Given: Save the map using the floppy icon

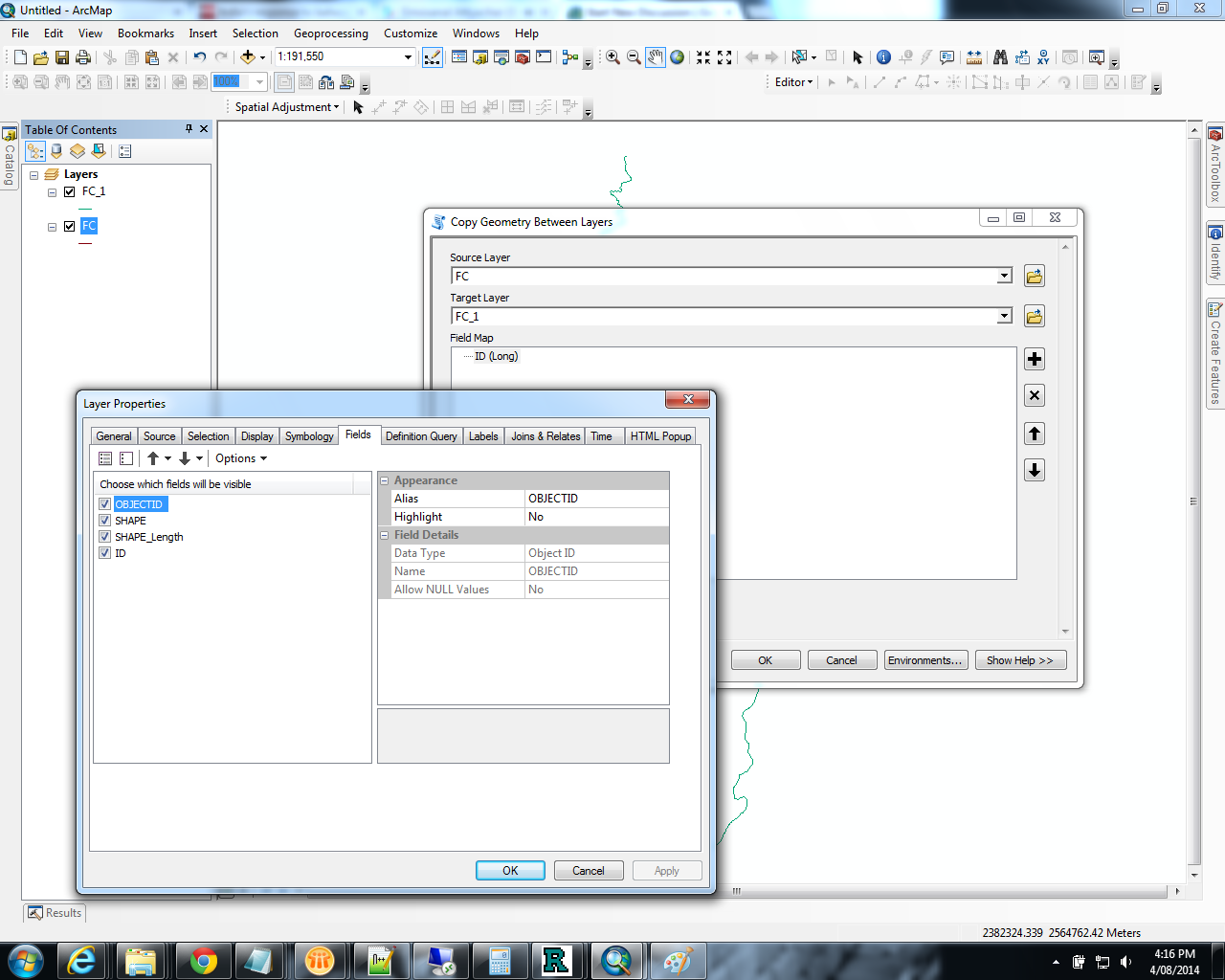Looking at the screenshot, I should tap(62, 57).
